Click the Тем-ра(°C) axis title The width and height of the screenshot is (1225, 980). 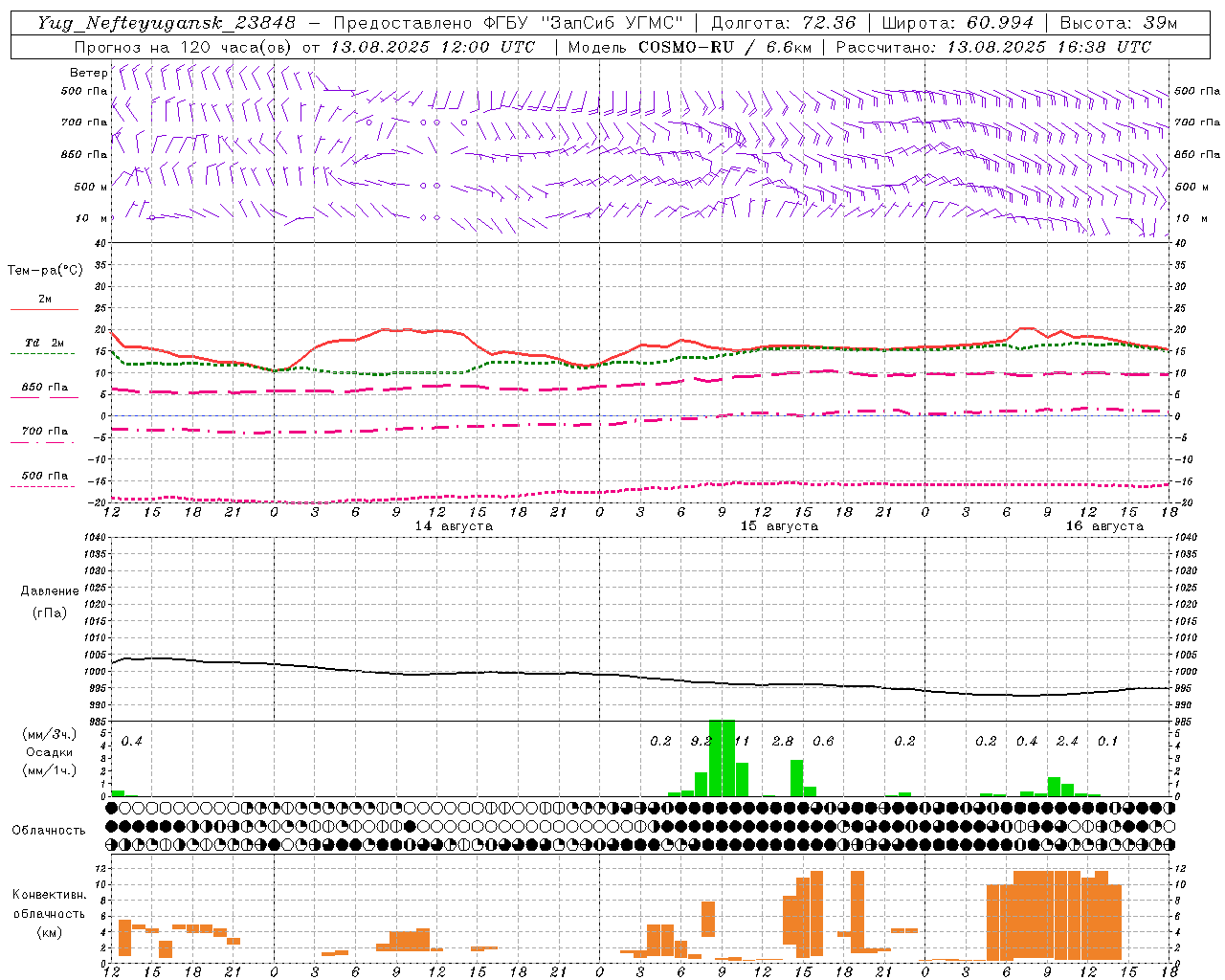click(x=45, y=271)
